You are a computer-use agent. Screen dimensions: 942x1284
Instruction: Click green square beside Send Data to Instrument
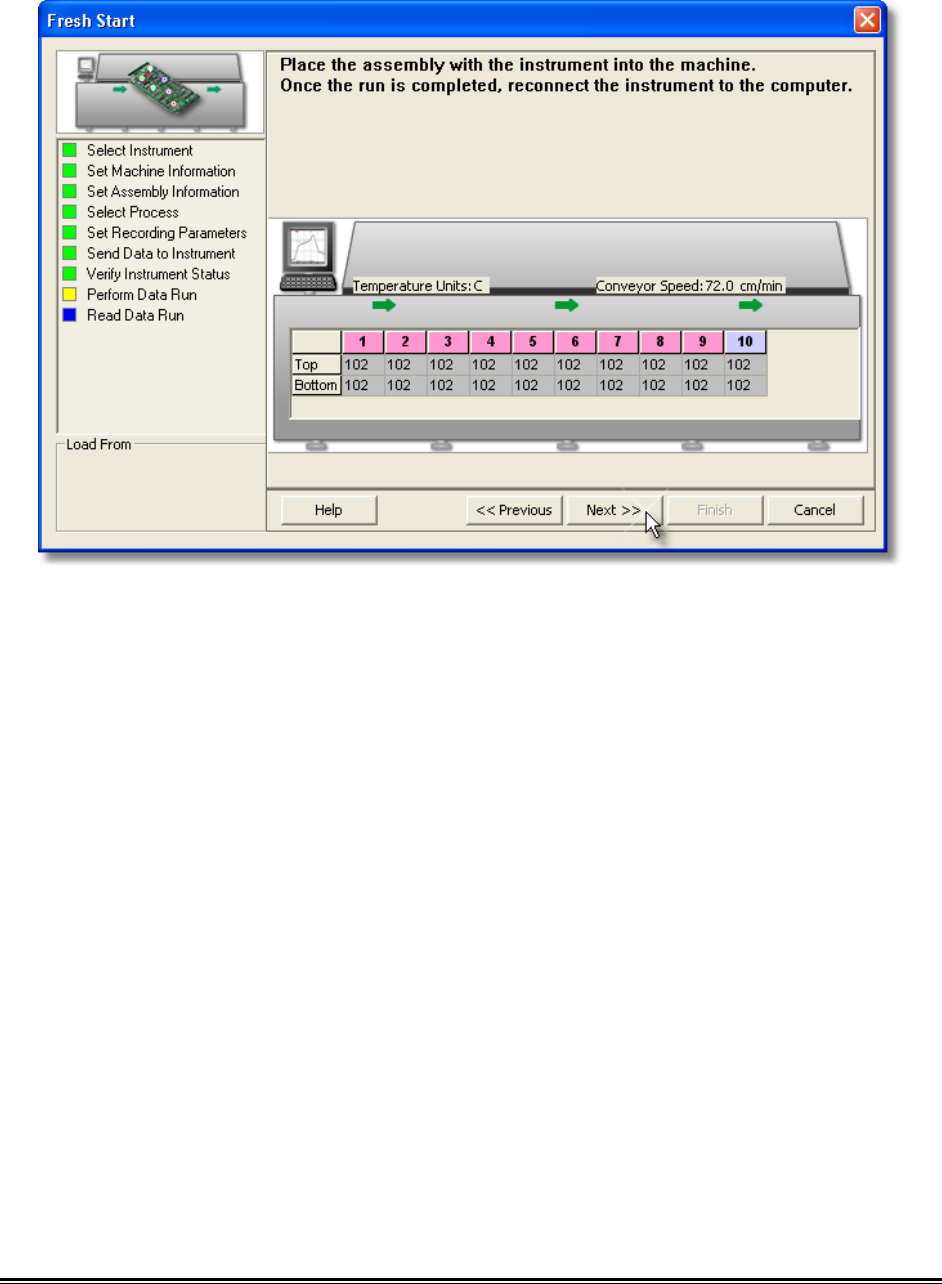click(x=69, y=253)
